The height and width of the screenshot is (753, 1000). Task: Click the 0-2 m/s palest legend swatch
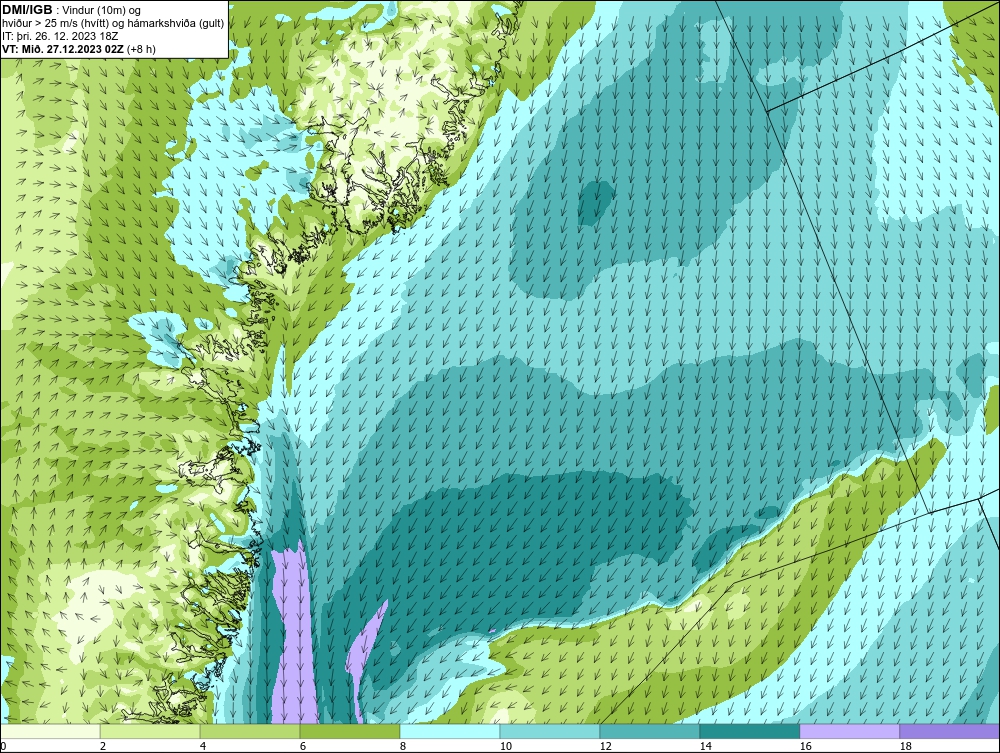point(50,731)
